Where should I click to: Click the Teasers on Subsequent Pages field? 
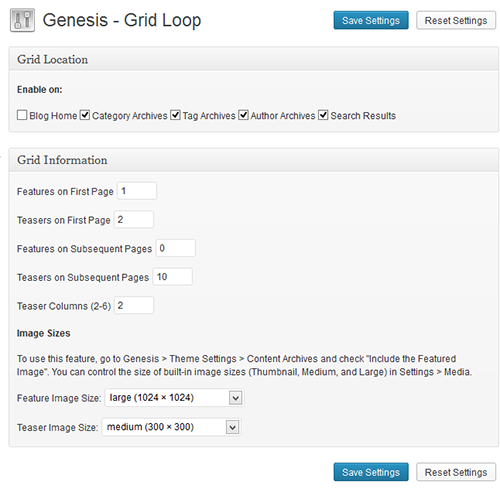173,277
